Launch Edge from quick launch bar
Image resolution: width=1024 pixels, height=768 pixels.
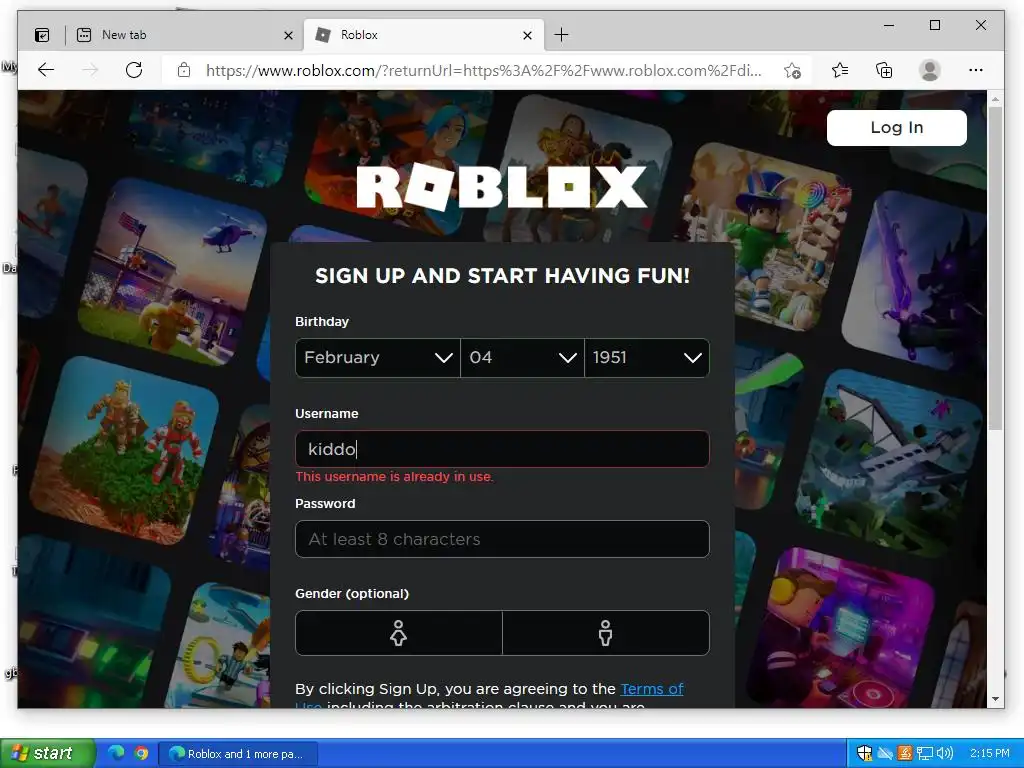coord(116,753)
